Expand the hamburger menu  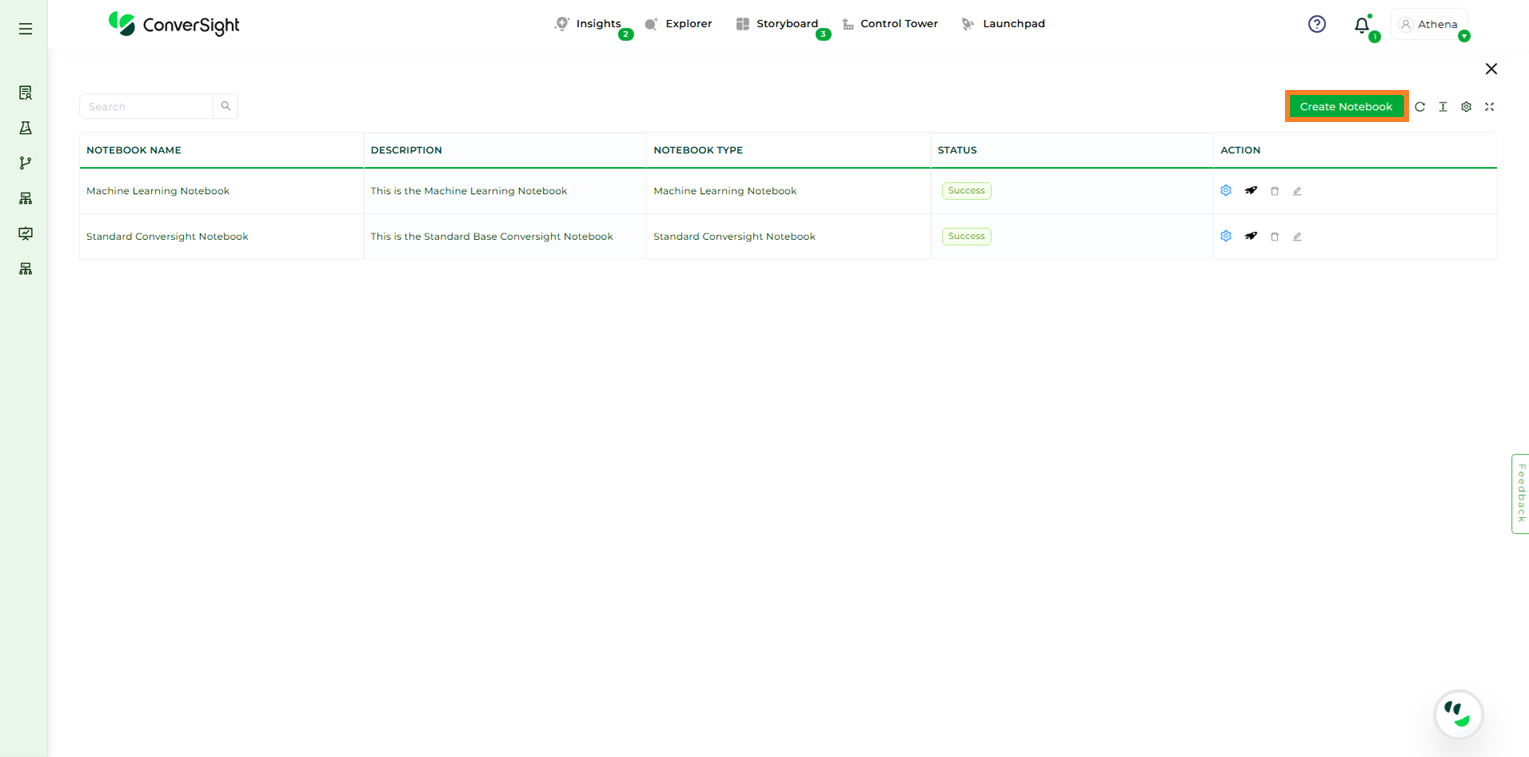(26, 29)
